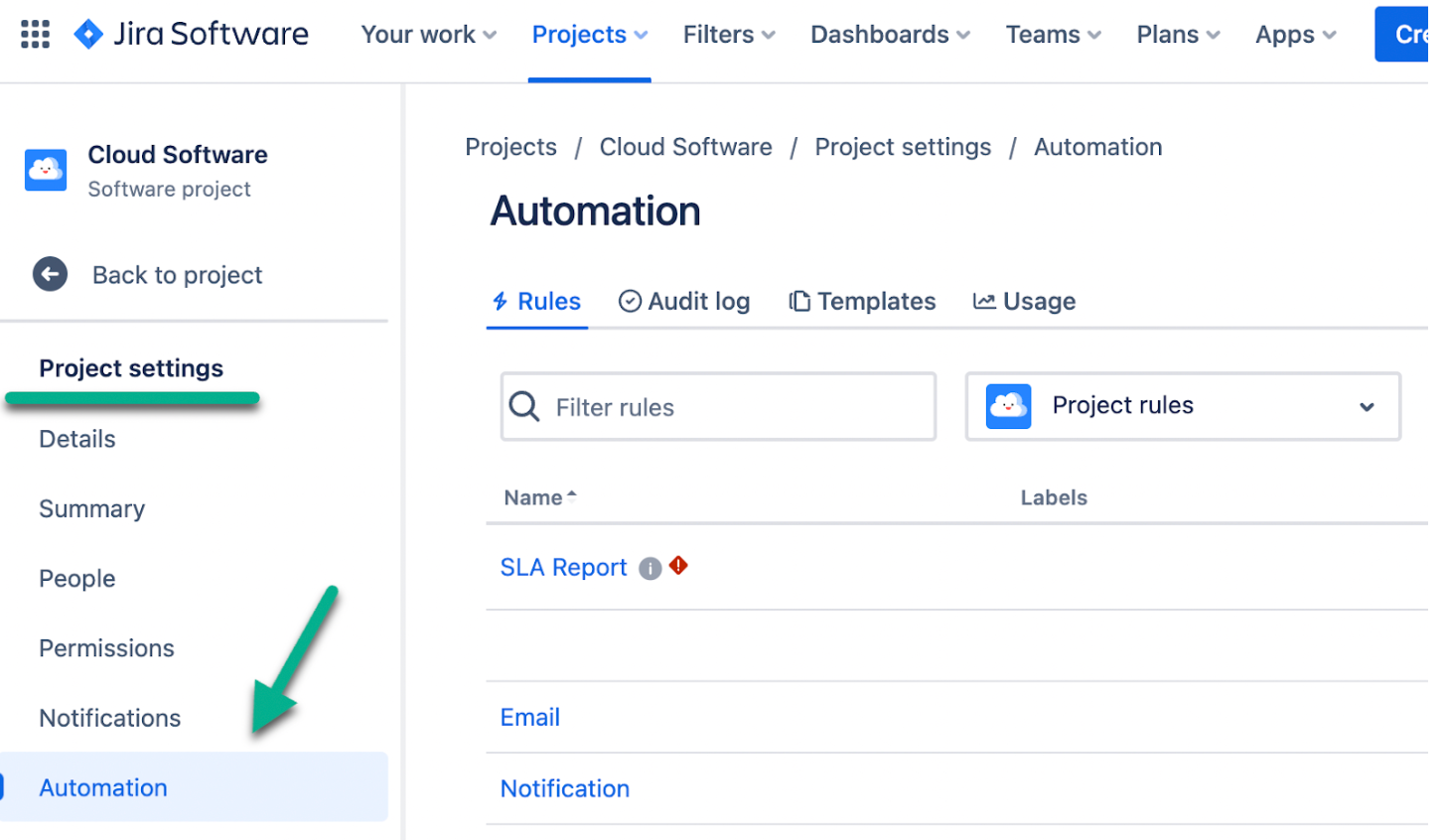Click the info icon beside SLA Report
The height and width of the screenshot is (840, 1448).
(x=650, y=568)
